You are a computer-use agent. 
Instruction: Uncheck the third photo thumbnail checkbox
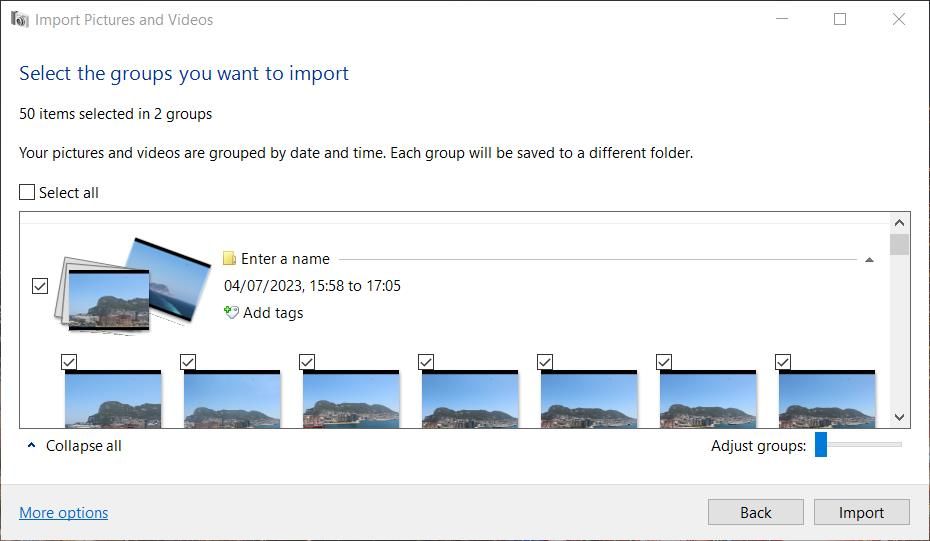(x=307, y=362)
